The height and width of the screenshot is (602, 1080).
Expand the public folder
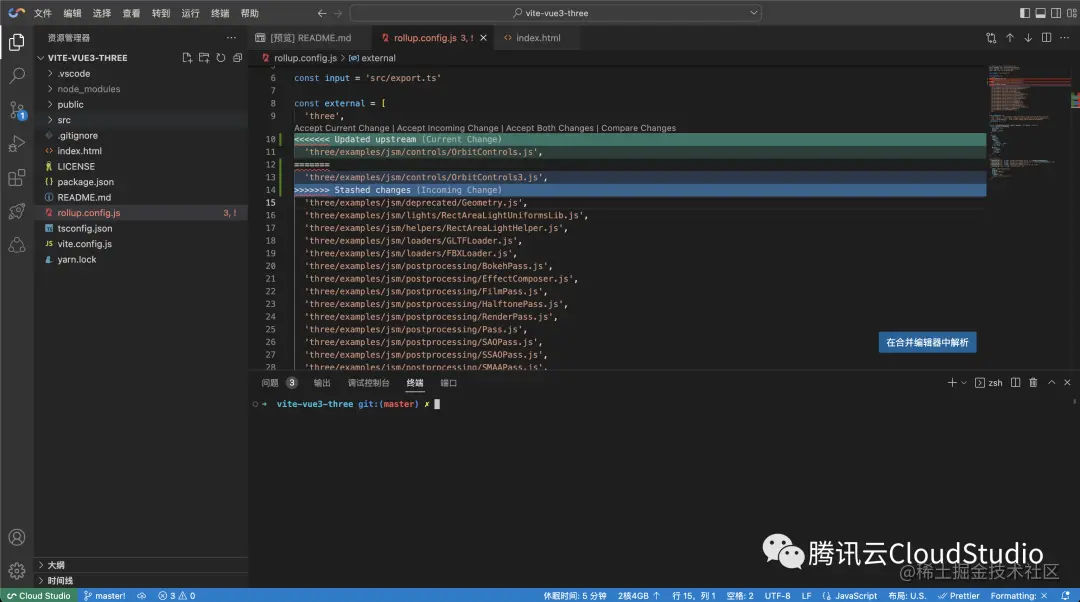click(x=70, y=105)
